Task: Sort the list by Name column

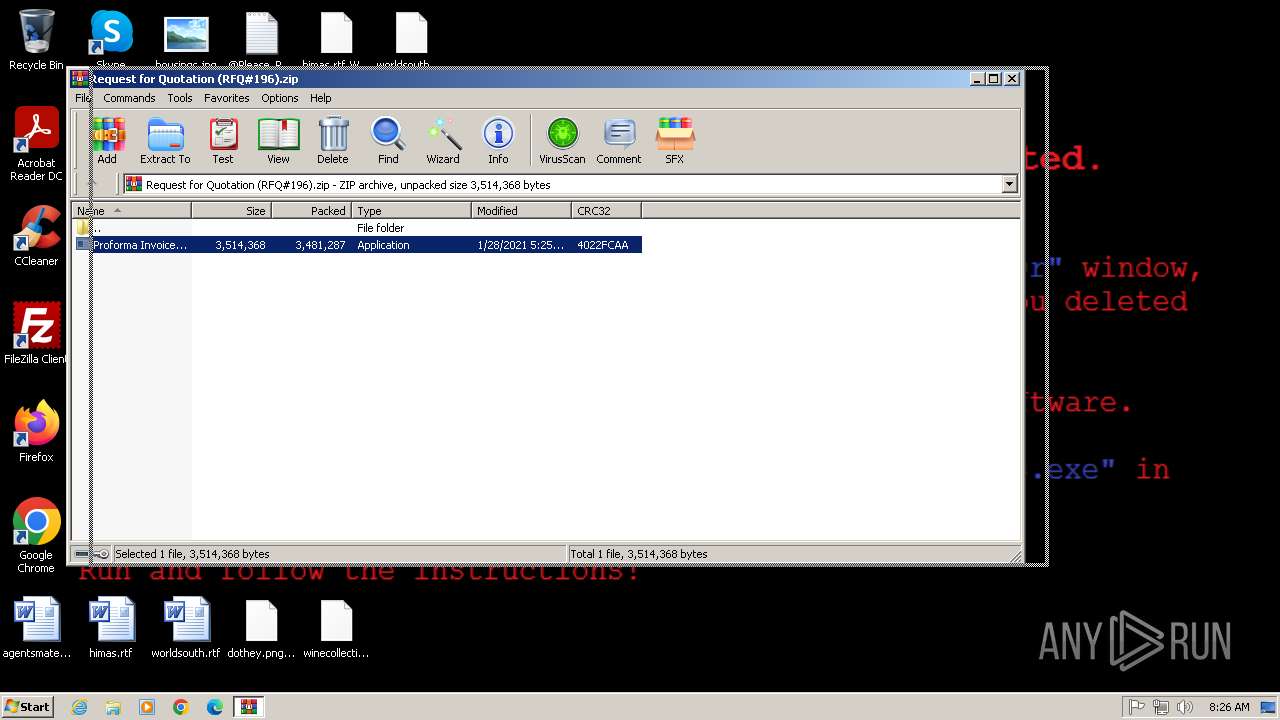Action: click(x=131, y=211)
